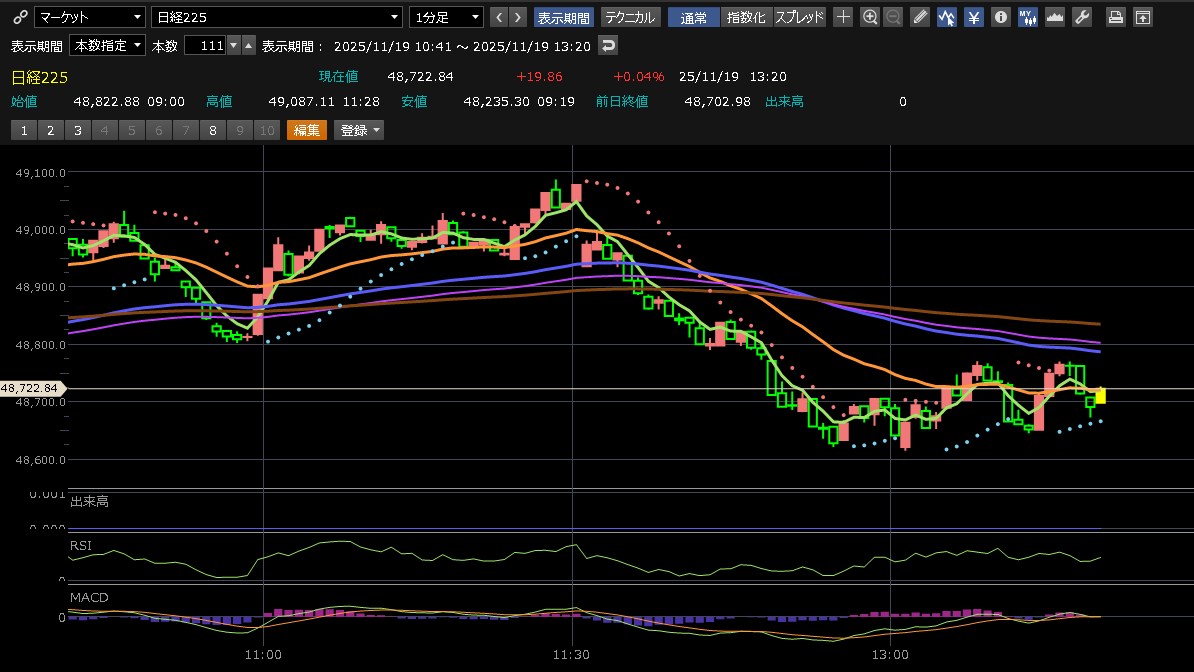Viewport: 1194px width, 672px height.
Task: Click the yen price display icon
Action: click(973, 17)
